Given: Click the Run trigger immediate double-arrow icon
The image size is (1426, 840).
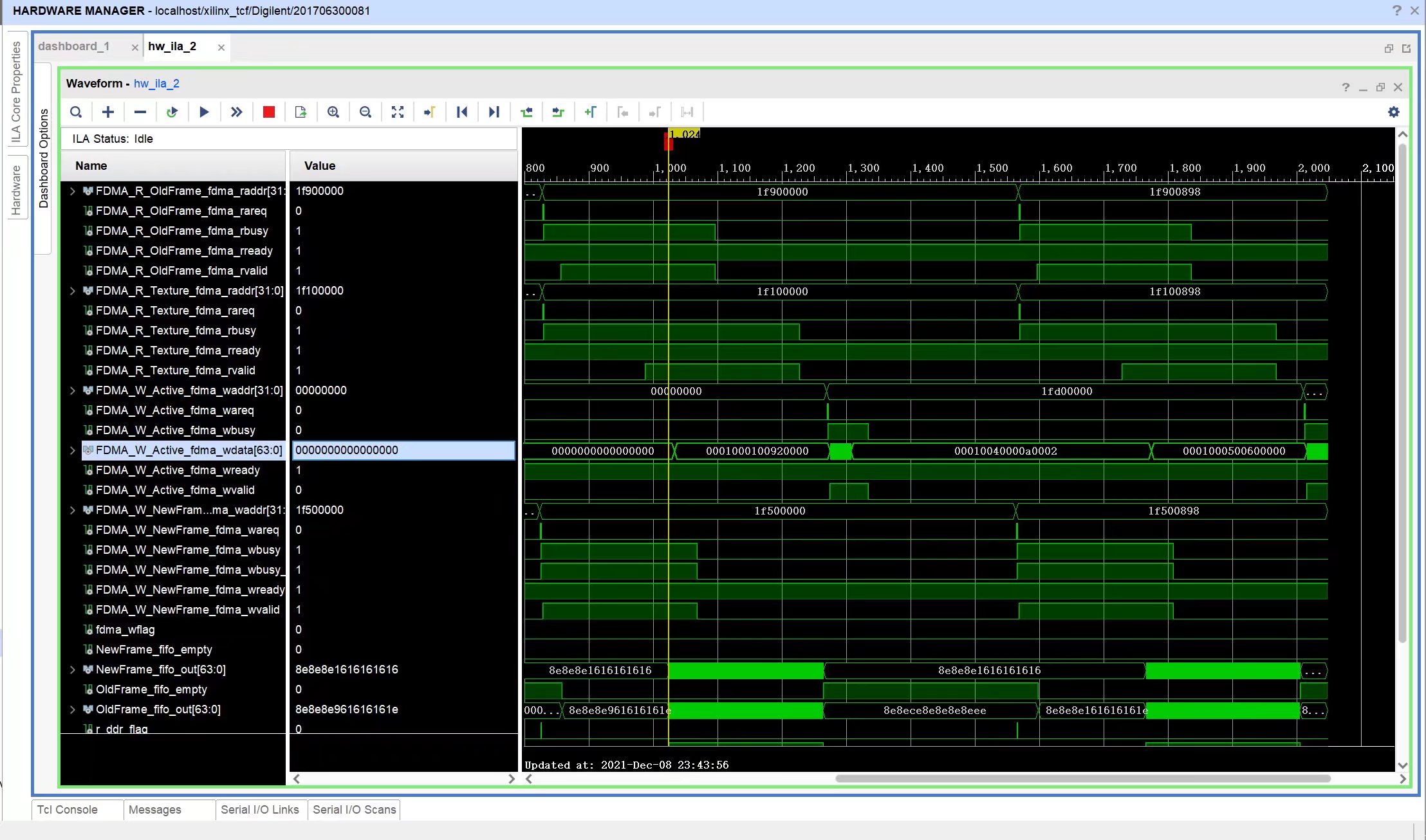Looking at the screenshot, I should [x=236, y=112].
